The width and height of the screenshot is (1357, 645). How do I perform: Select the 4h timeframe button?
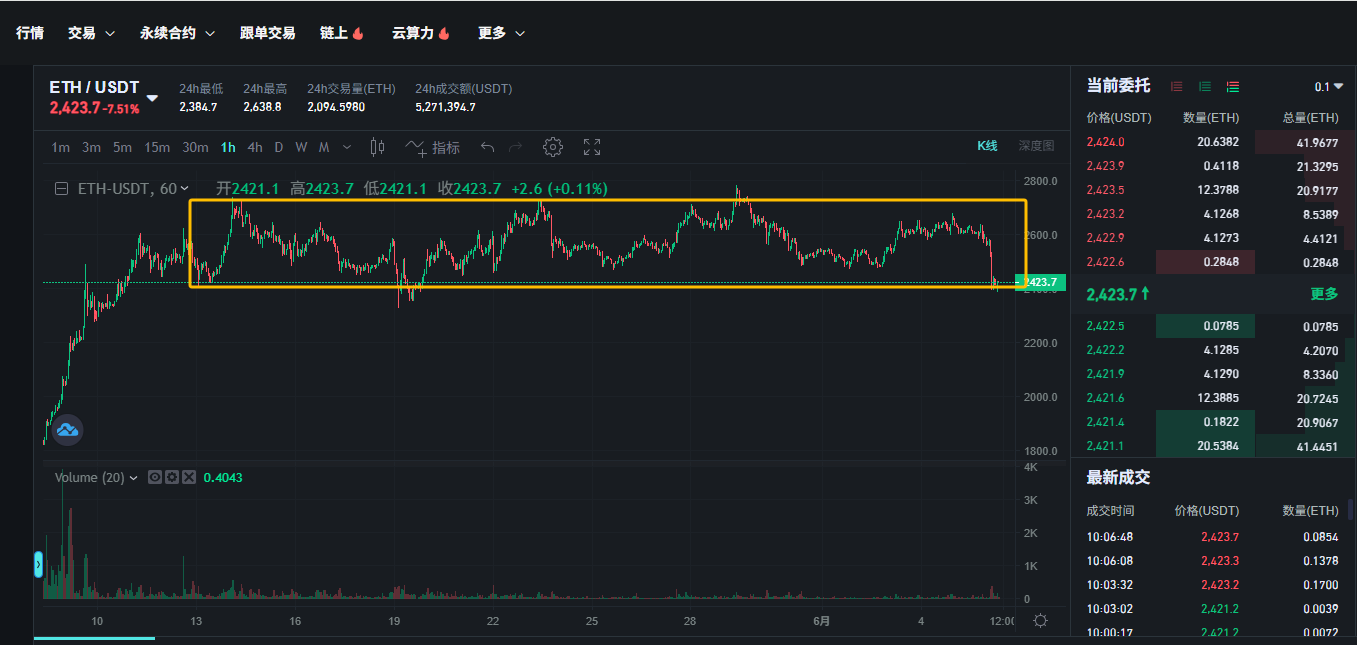click(255, 147)
